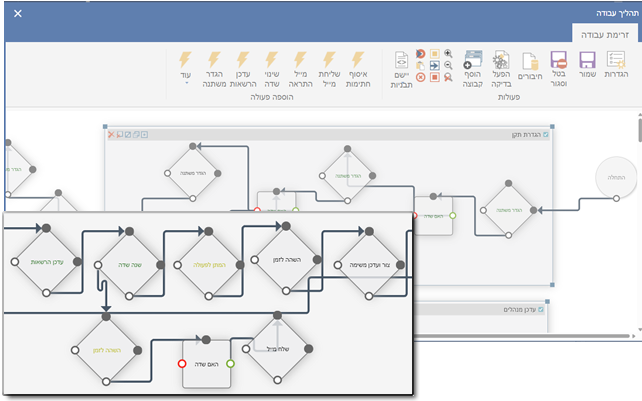Image resolution: width=642 pixels, height=401 pixels.
Task: Open the הגדרות settings icon
Action: [617, 64]
